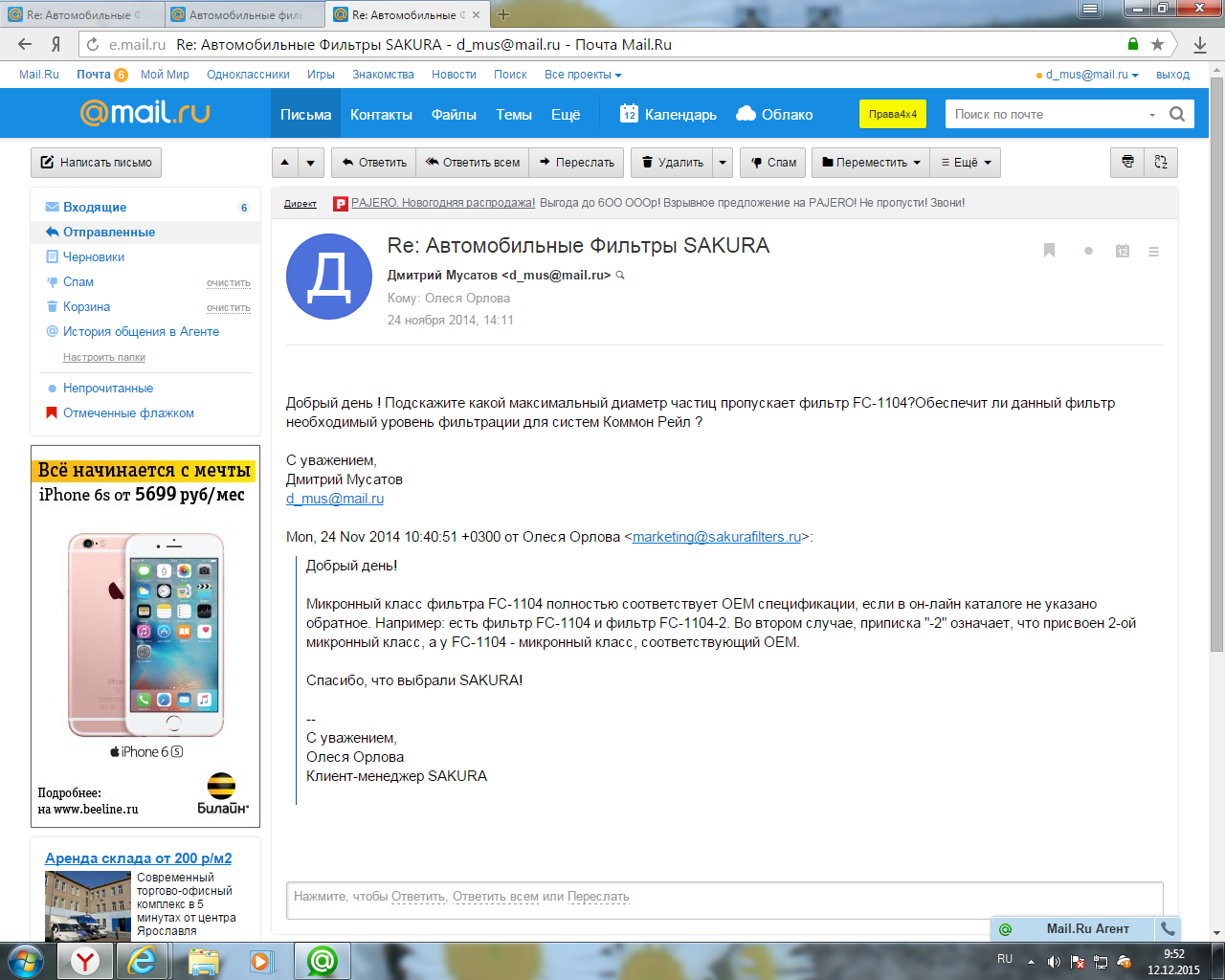The height and width of the screenshot is (980, 1225).
Task: Click the Настроить папки link
Action: [104, 357]
